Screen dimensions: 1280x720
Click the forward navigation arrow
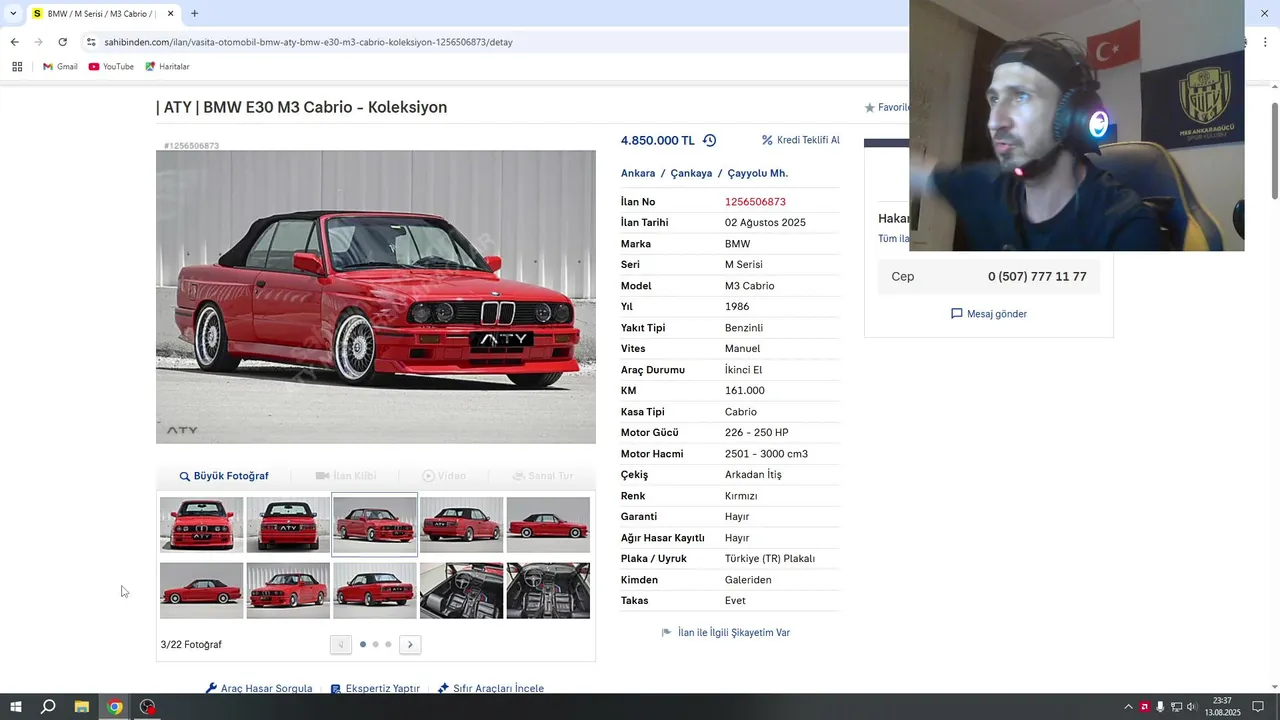click(38, 42)
